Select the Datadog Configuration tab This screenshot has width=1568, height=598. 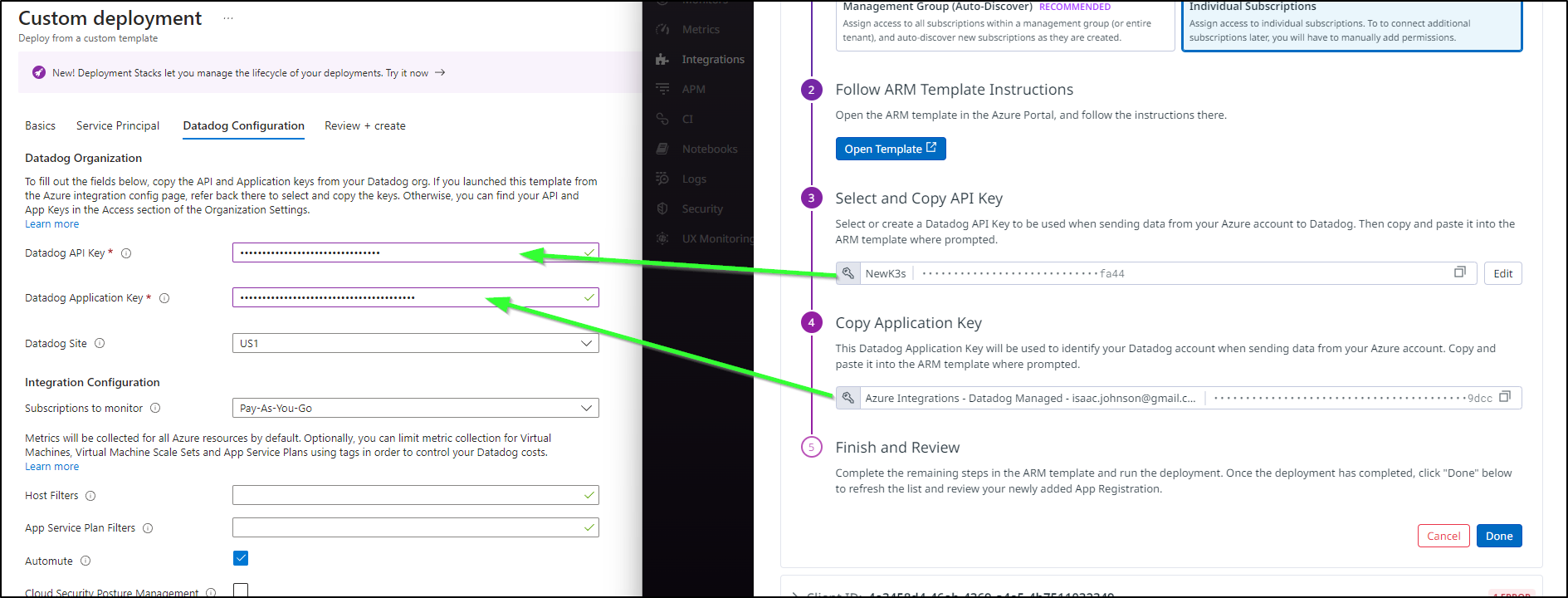(x=244, y=125)
